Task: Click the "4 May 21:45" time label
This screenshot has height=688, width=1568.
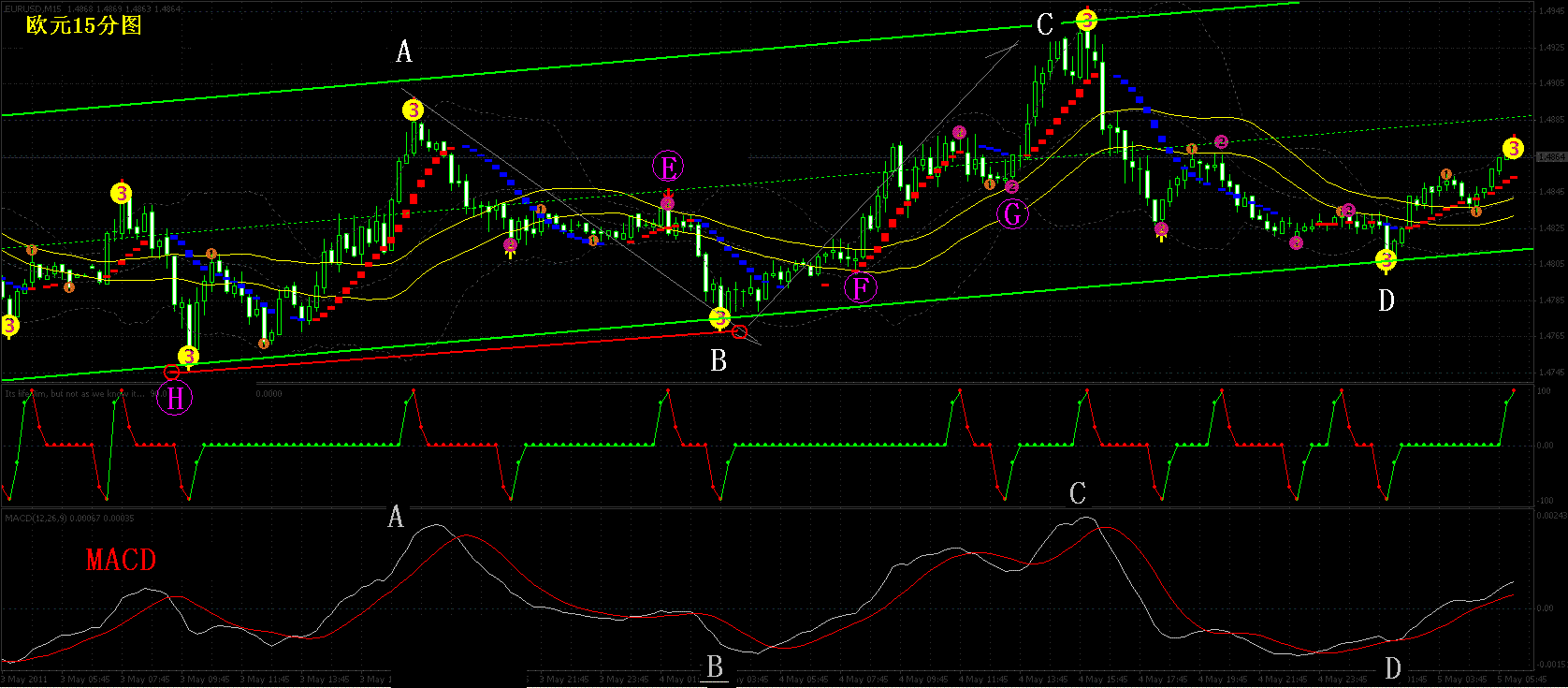Action: (x=1283, y=680)
